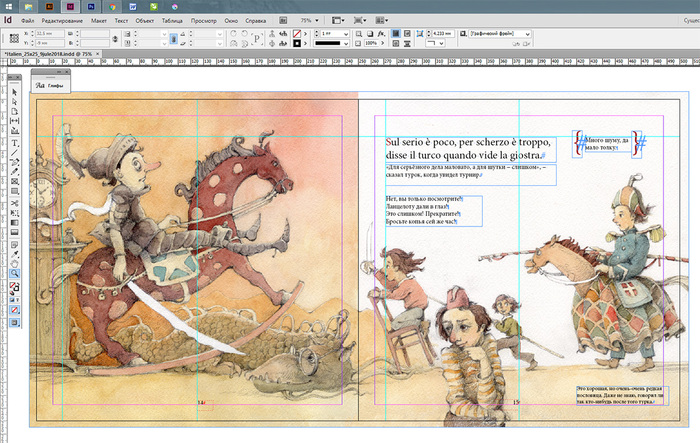Click the reference point locator grid
Screen dimensions: 700x443
[x=14, y=38]
